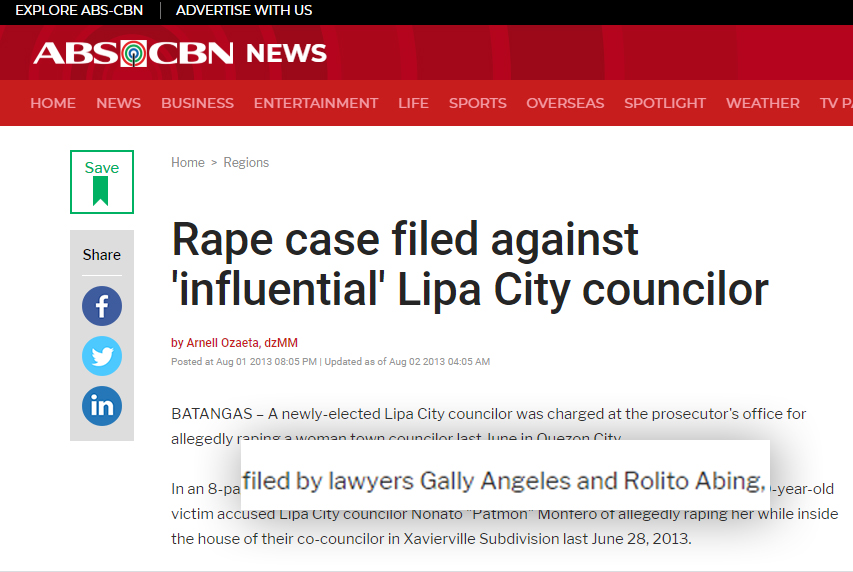
Task: Open the HOME navigation menu item
Action: point(53,103)
